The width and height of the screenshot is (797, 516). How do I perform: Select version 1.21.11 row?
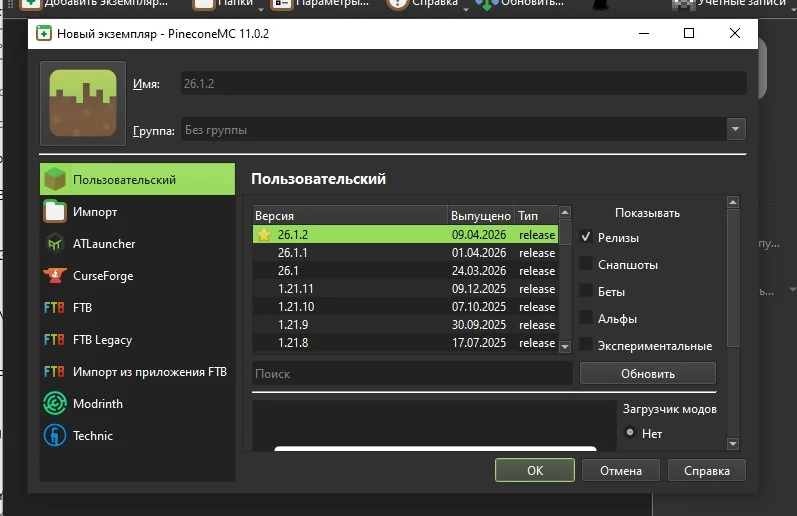[405, 289]
